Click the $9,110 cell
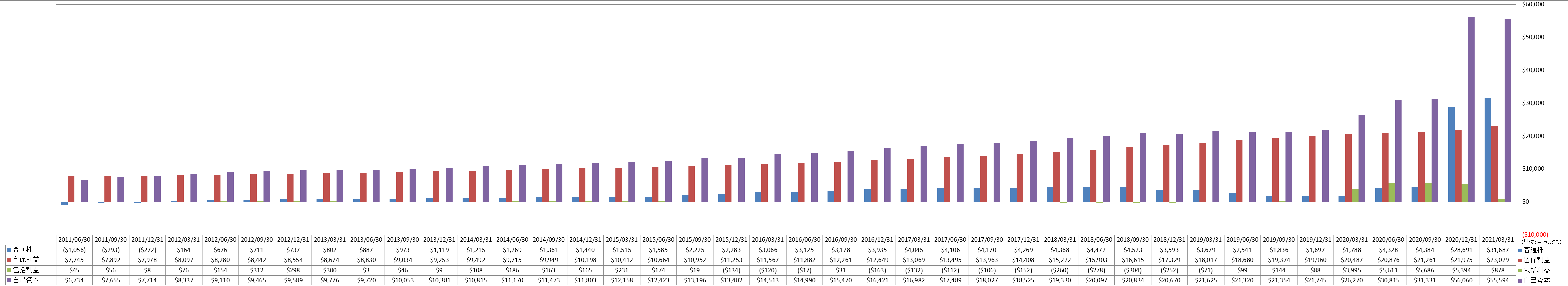Viewport: 1568px width, 286px height. tap(220, 281)
